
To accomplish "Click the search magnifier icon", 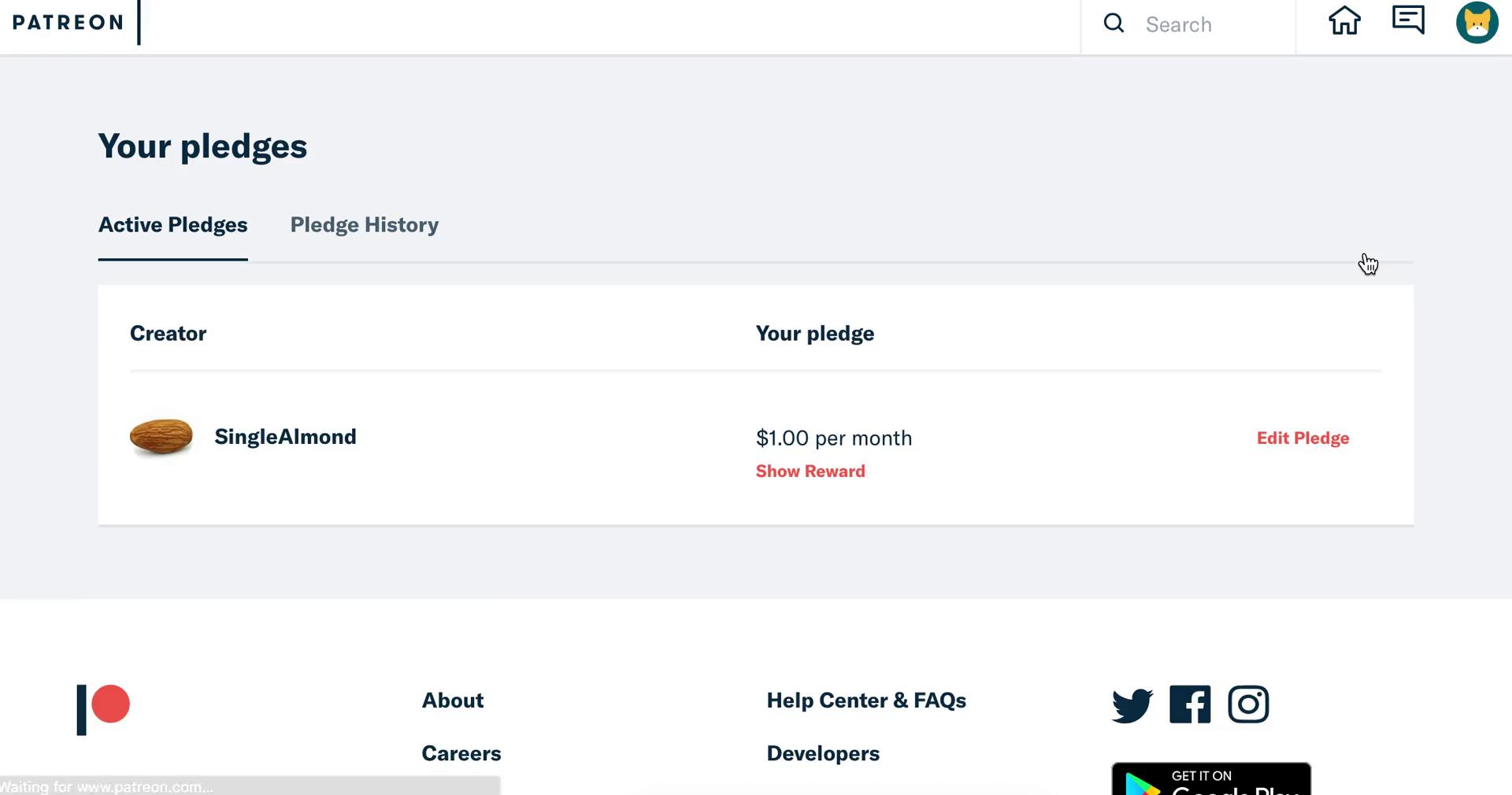I will tap(1114, 24).
